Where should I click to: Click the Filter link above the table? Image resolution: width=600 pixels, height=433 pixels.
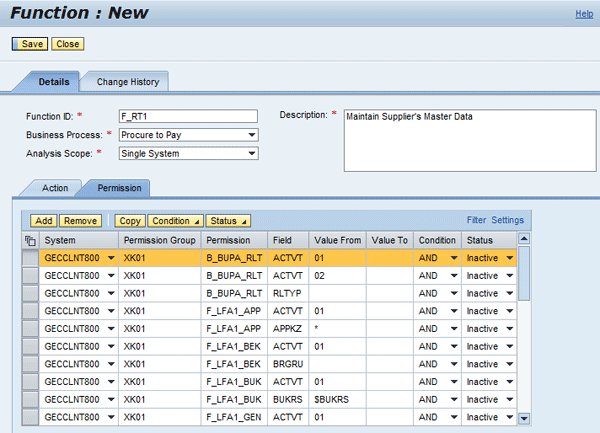pyautogui.click(x=476, y=220)
